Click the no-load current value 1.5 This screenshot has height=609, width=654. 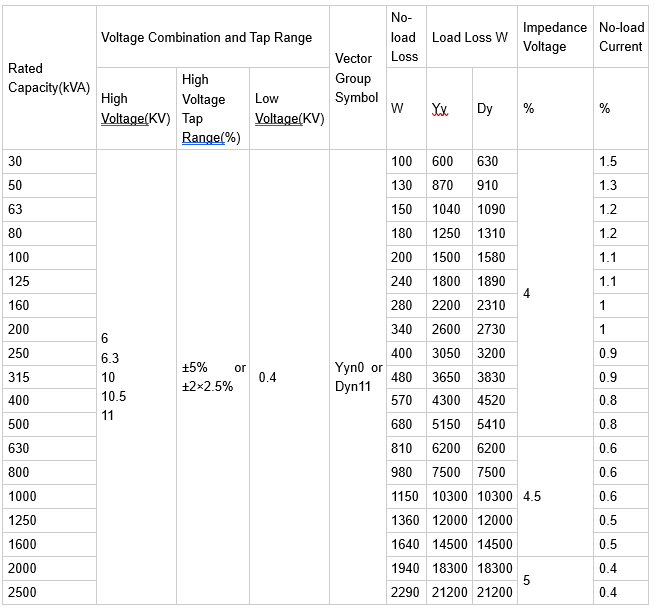click(x=621, y=161)
